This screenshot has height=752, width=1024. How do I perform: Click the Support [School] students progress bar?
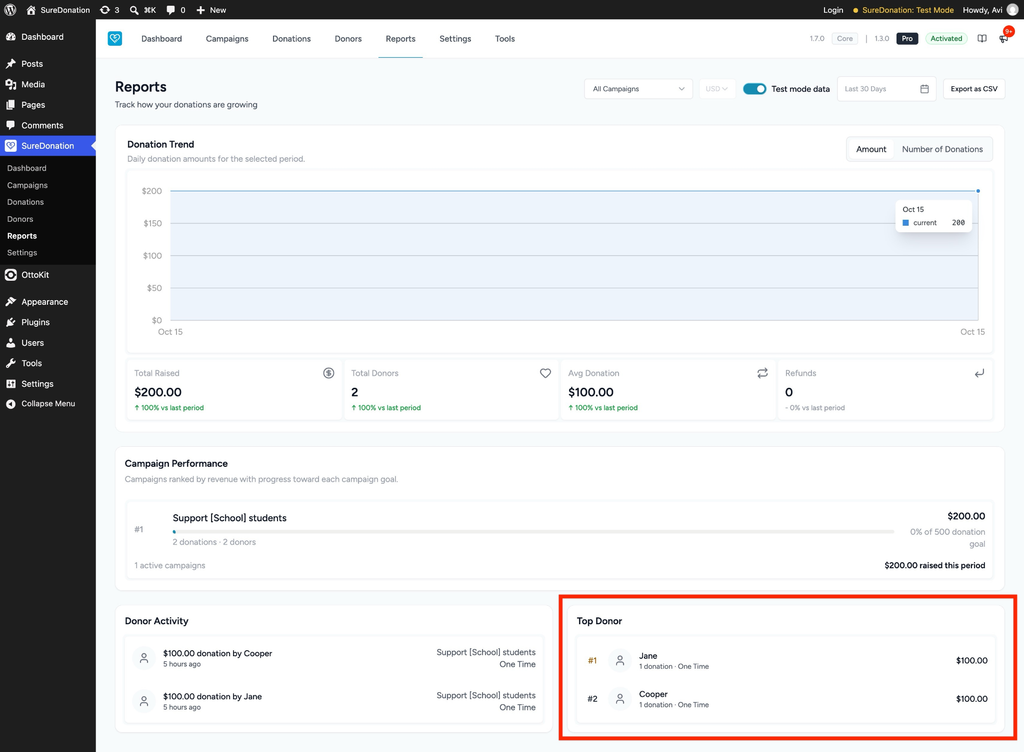[533, 531]
